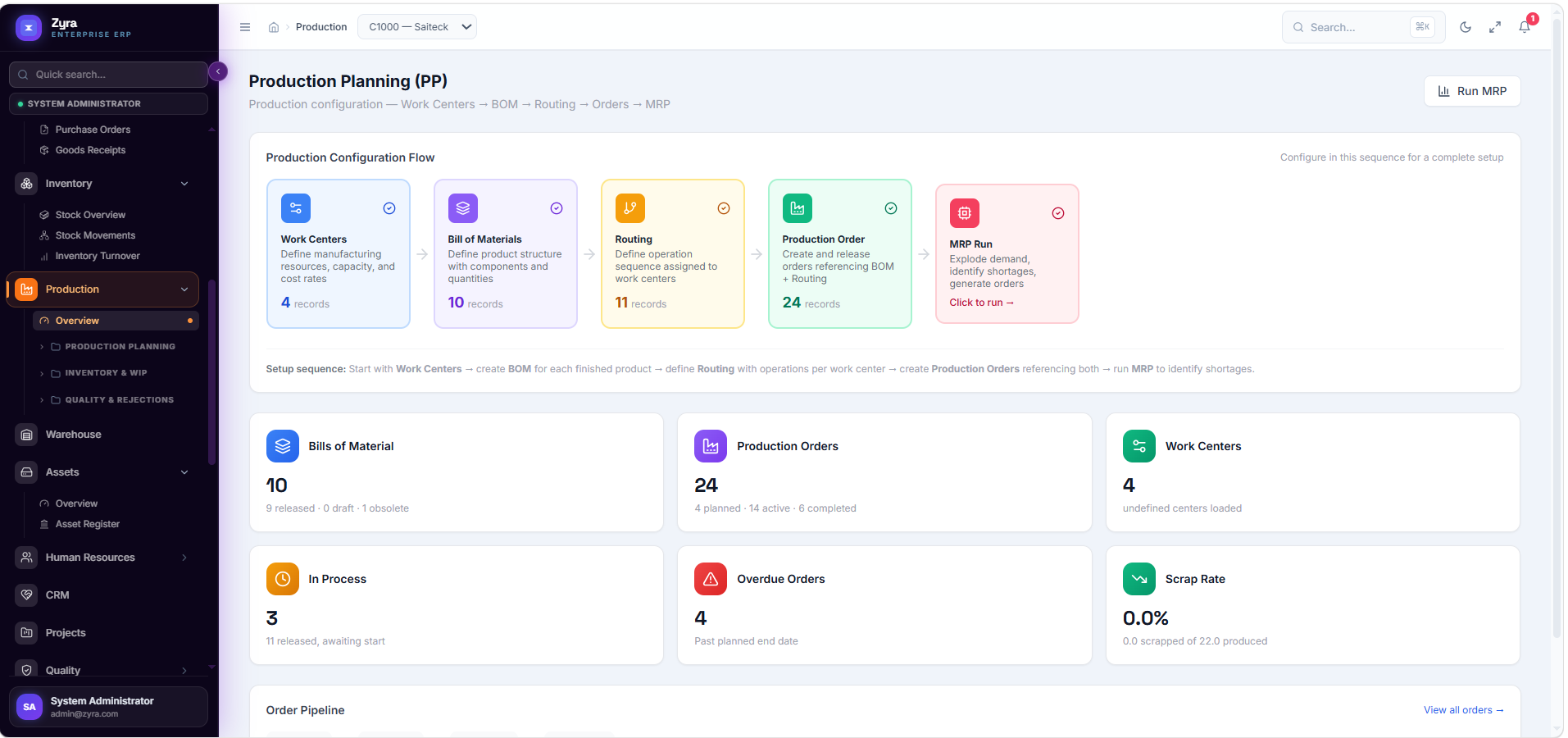
Task: Collapse the Assets section chevron
Action: 184,472
